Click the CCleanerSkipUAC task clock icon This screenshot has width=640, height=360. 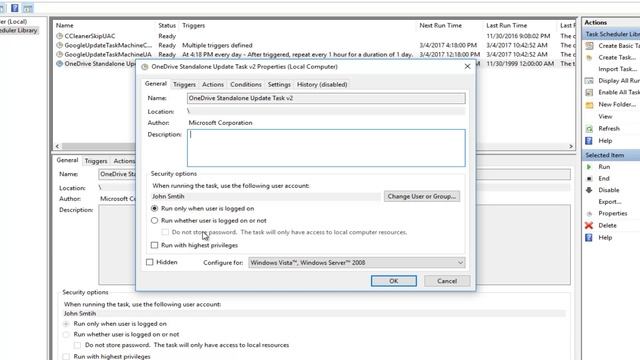pyautogui.click(x=60, y=36)
